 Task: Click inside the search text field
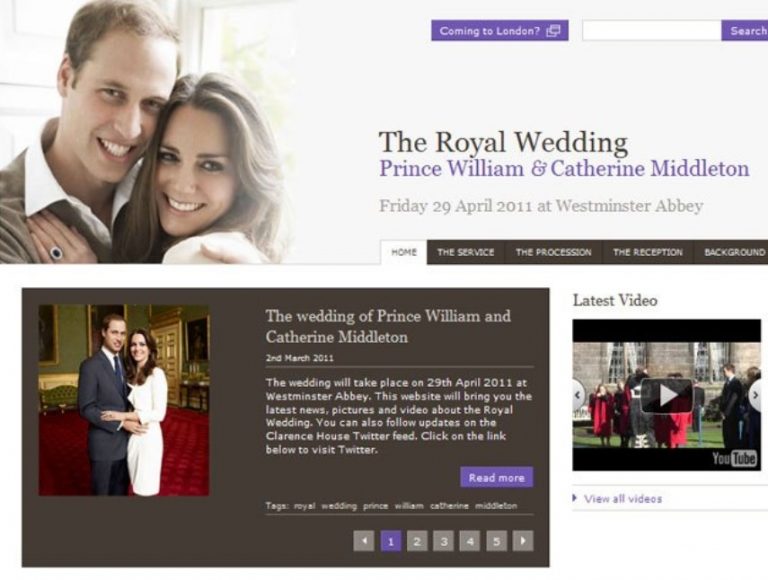(x=651, y=30)
